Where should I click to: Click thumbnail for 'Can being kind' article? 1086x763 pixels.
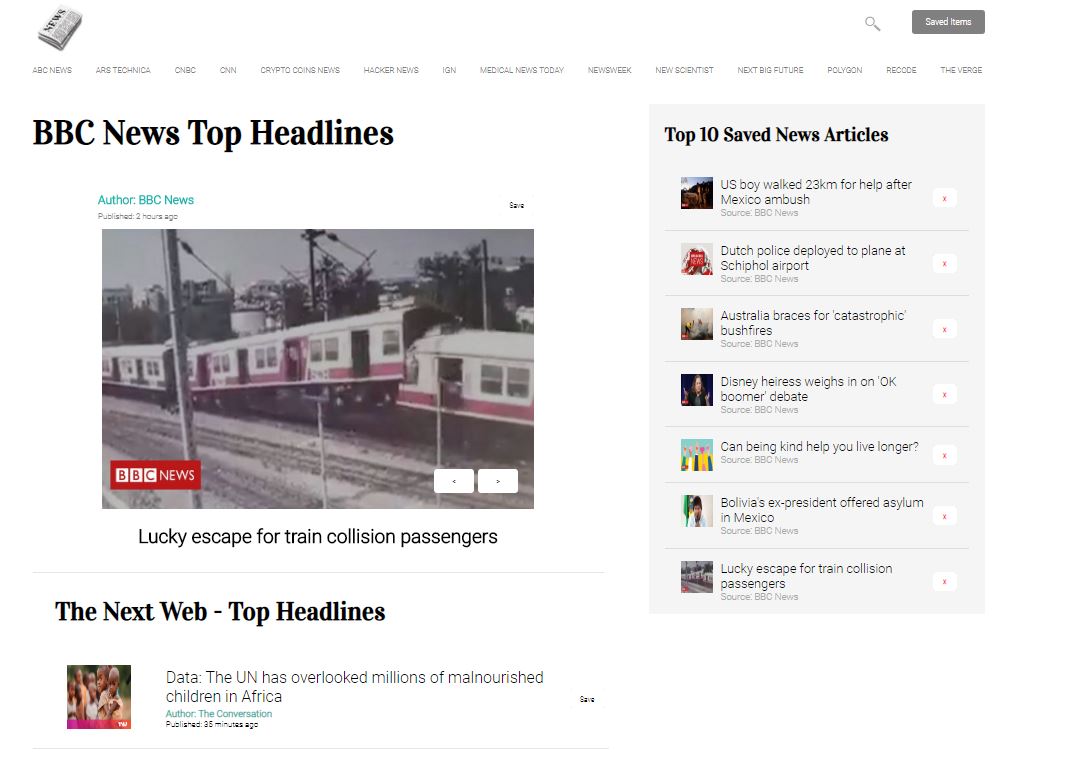coord(697,455)
